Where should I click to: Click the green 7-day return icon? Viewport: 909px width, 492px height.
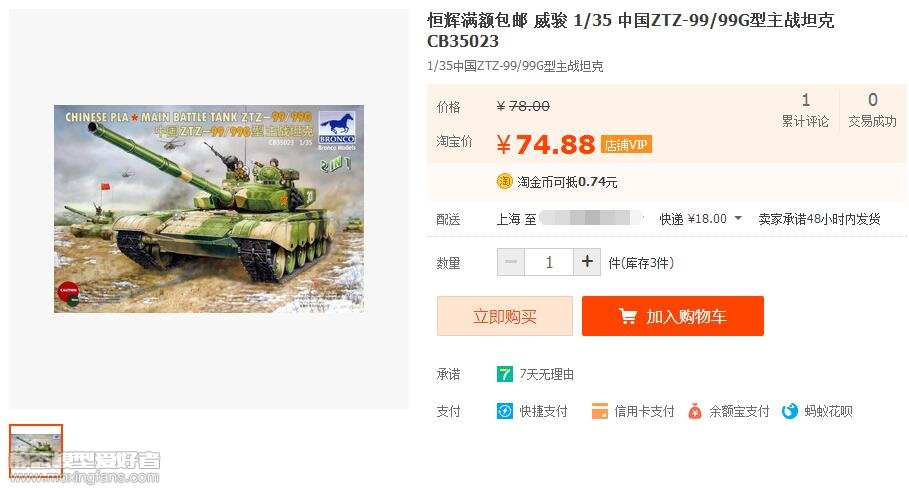(504, 374)
